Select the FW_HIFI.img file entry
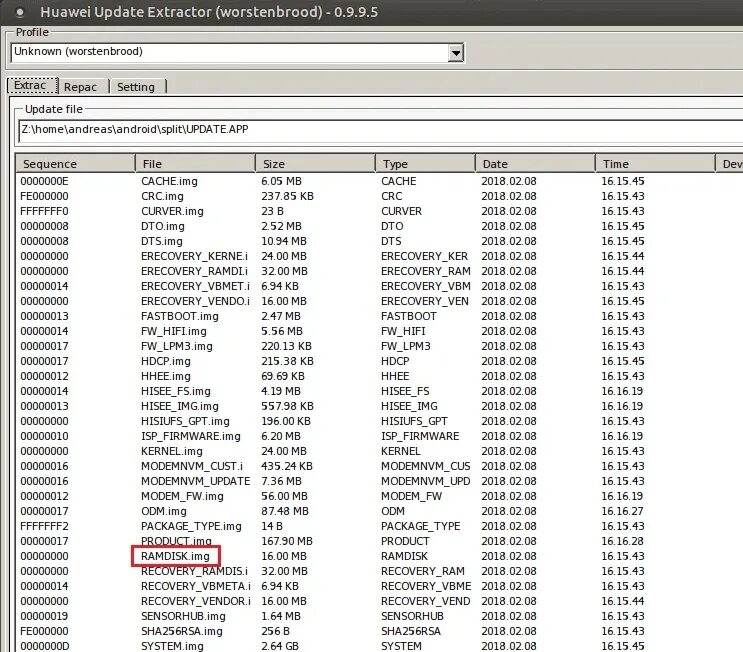 click(x=173, y=331)
